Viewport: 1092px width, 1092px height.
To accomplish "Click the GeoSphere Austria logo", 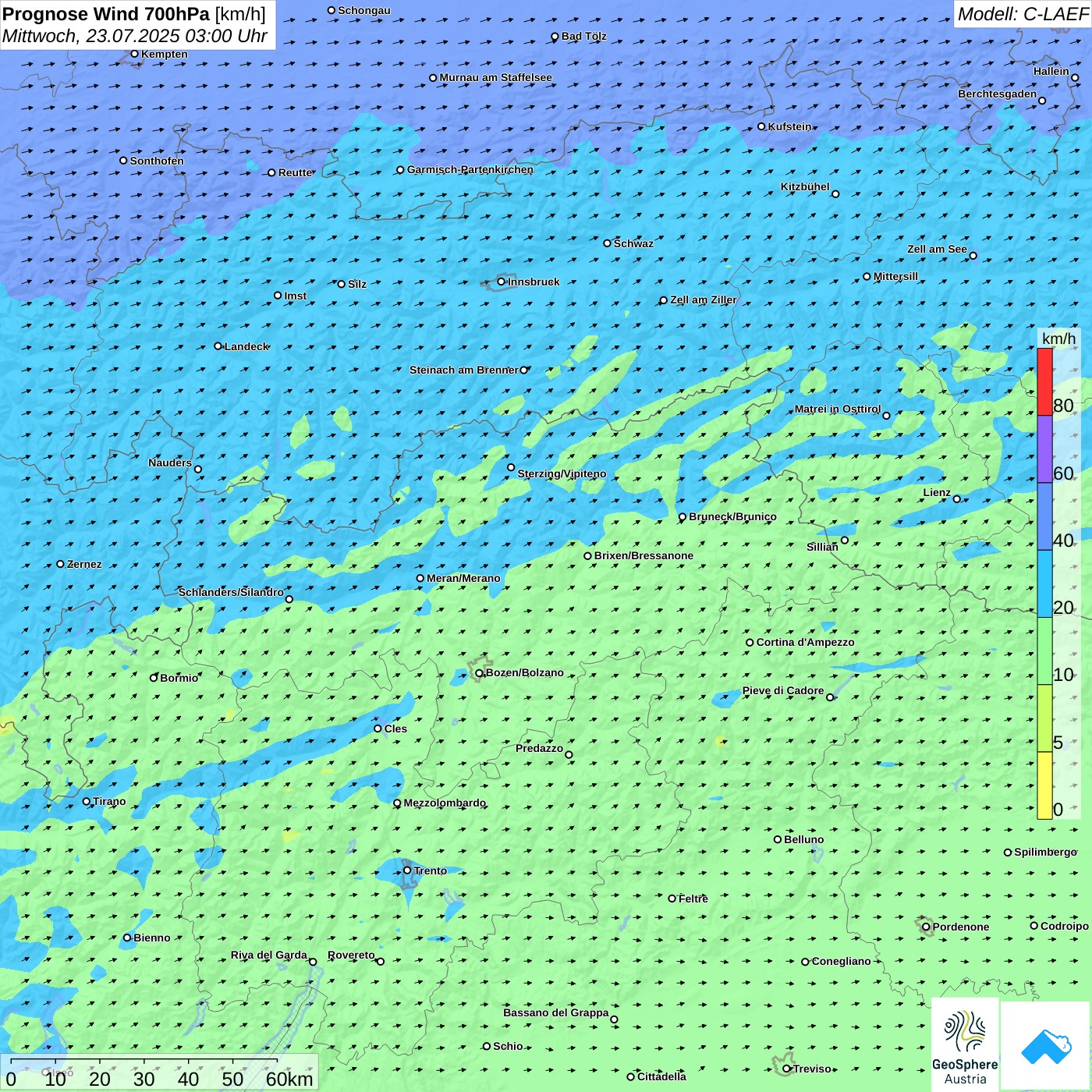I will click(965, 1046).
